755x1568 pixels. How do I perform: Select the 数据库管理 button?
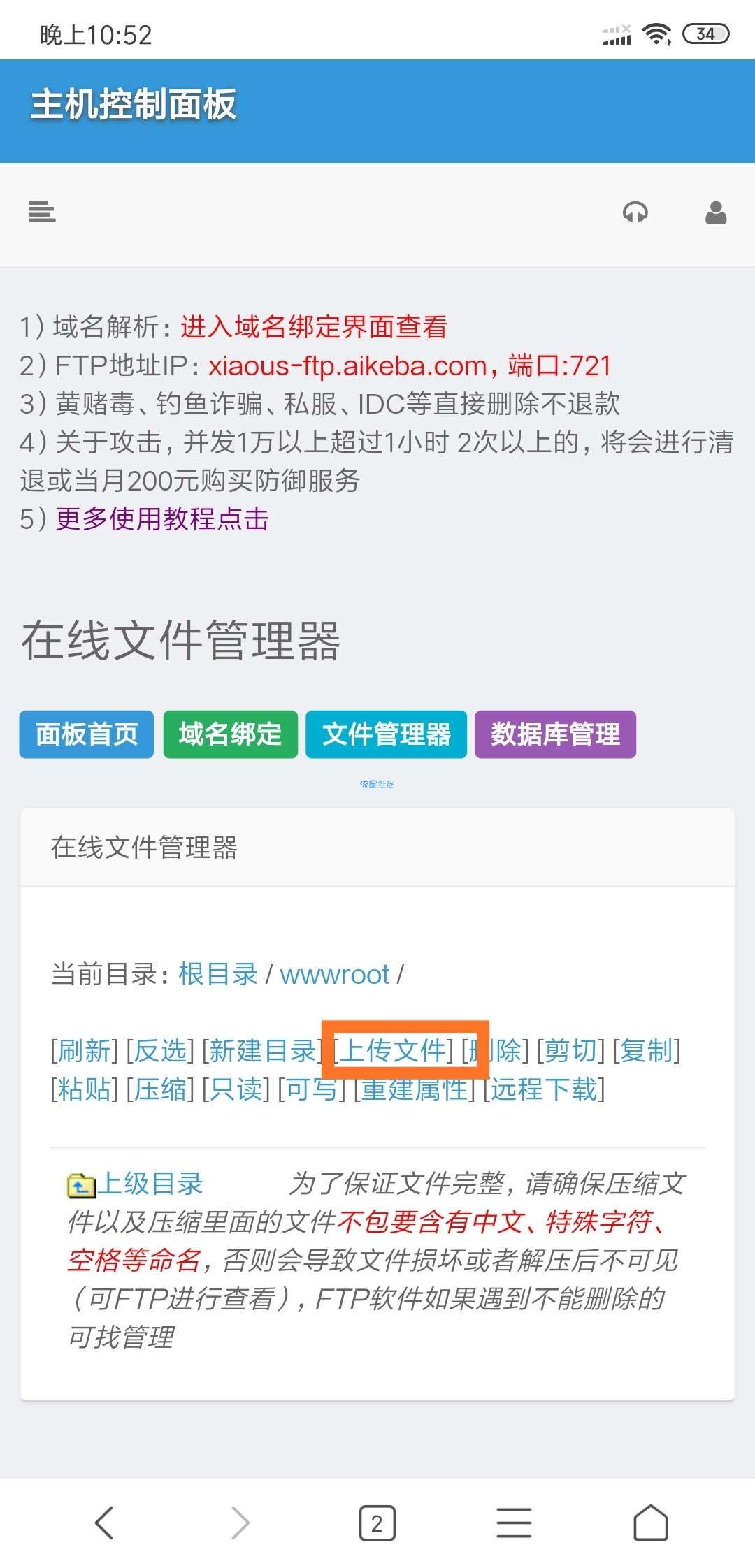pyautogui.click(x=555, y=734)
